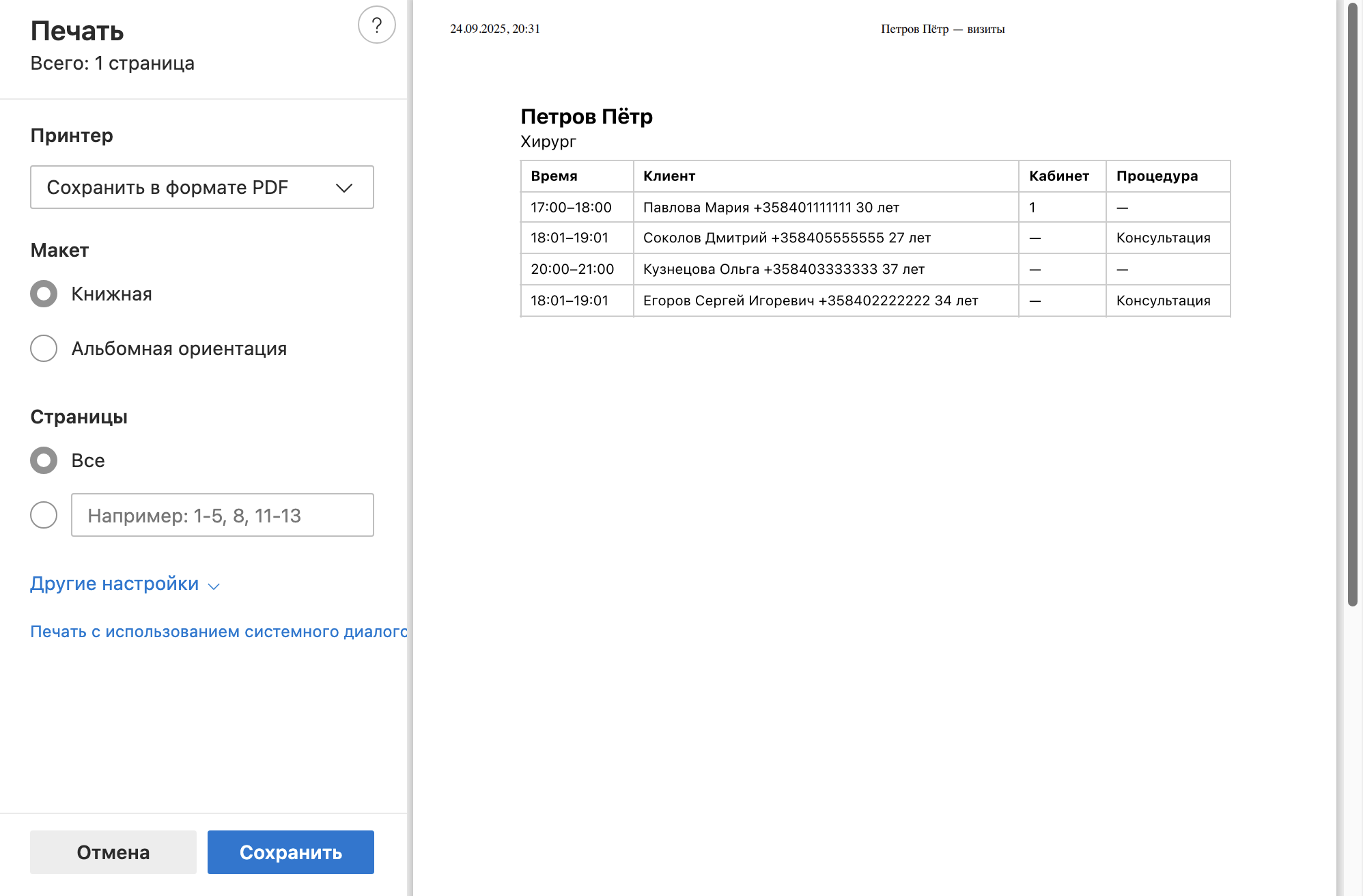The image size is (1363, 896).
Task: Open print using system dialog link
Action: pos(219,632)
